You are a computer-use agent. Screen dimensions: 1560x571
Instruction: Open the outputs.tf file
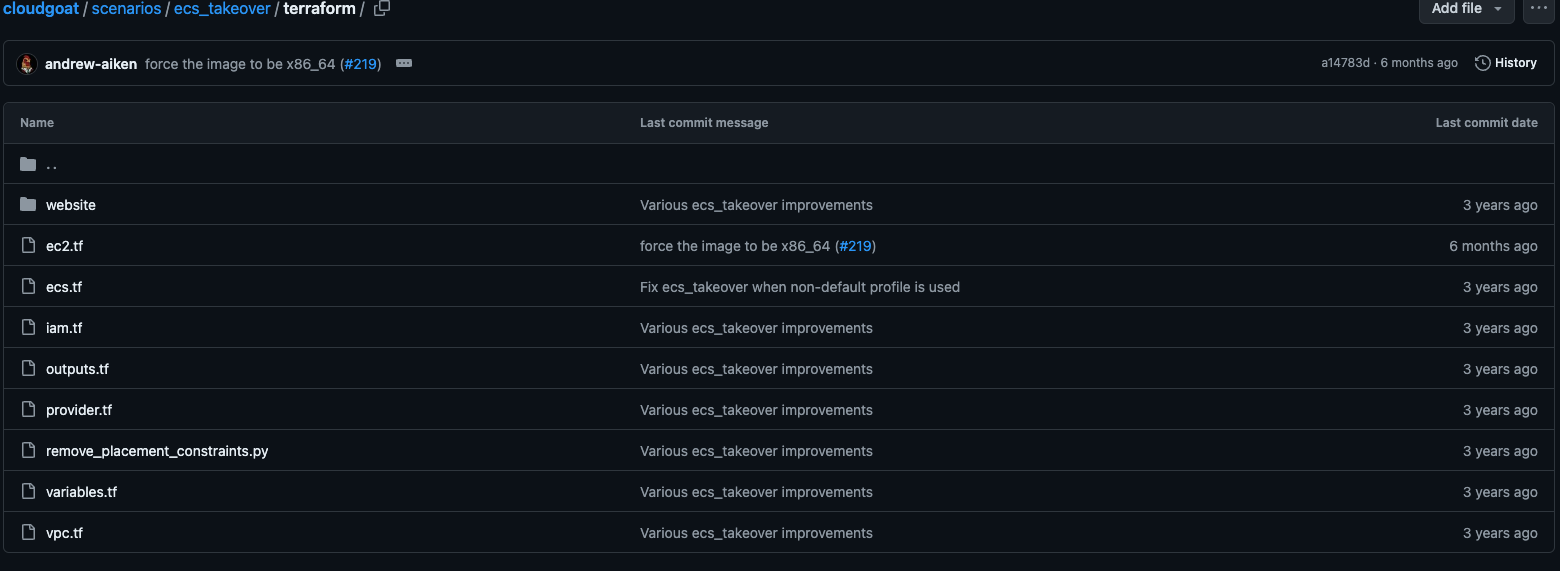[x=77, y=369]
